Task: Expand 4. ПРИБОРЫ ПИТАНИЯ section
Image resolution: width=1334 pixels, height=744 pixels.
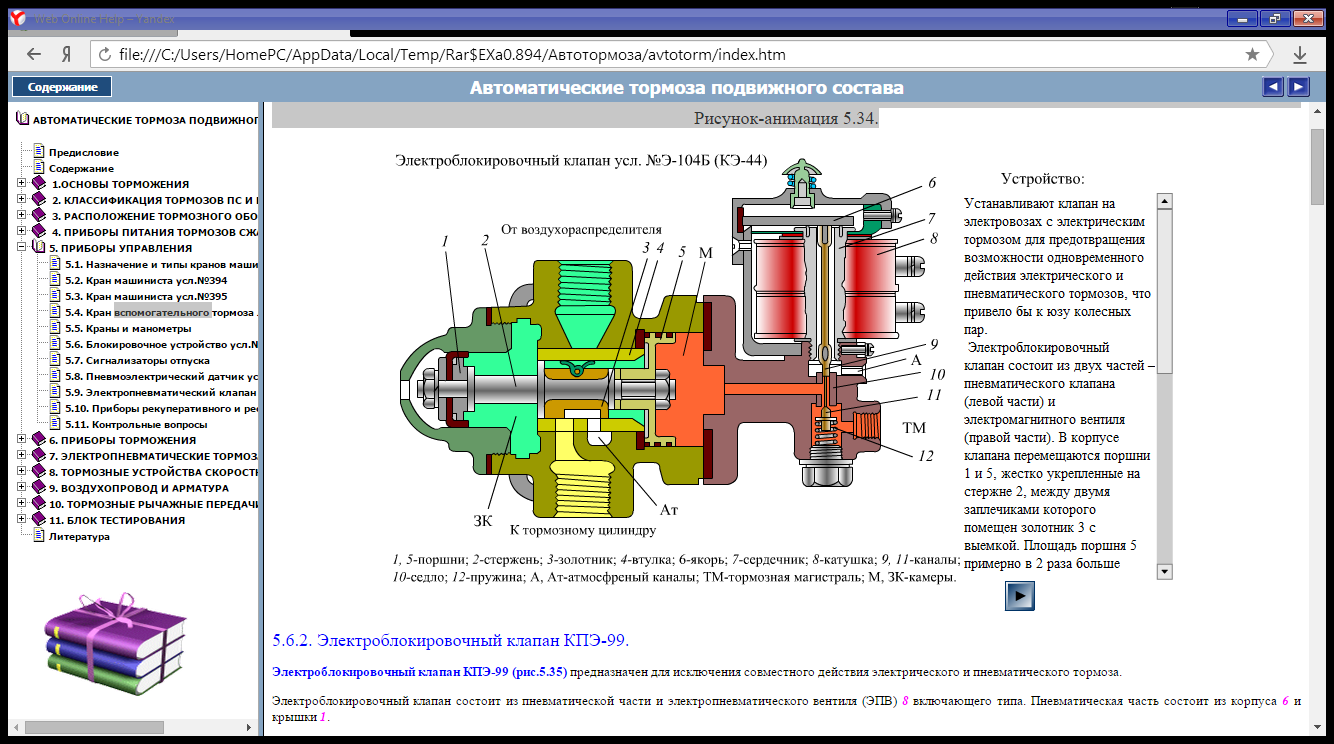Action: [x=22, y=232]
